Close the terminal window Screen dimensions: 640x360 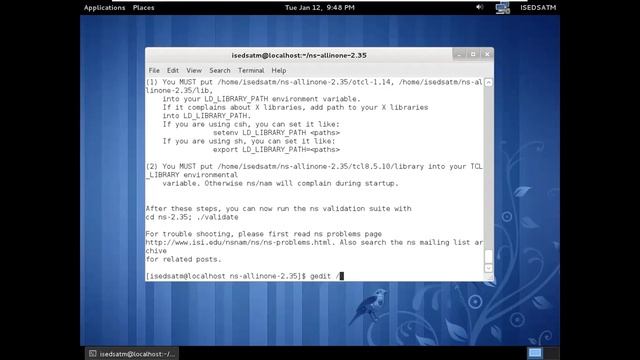pos(487,54)
